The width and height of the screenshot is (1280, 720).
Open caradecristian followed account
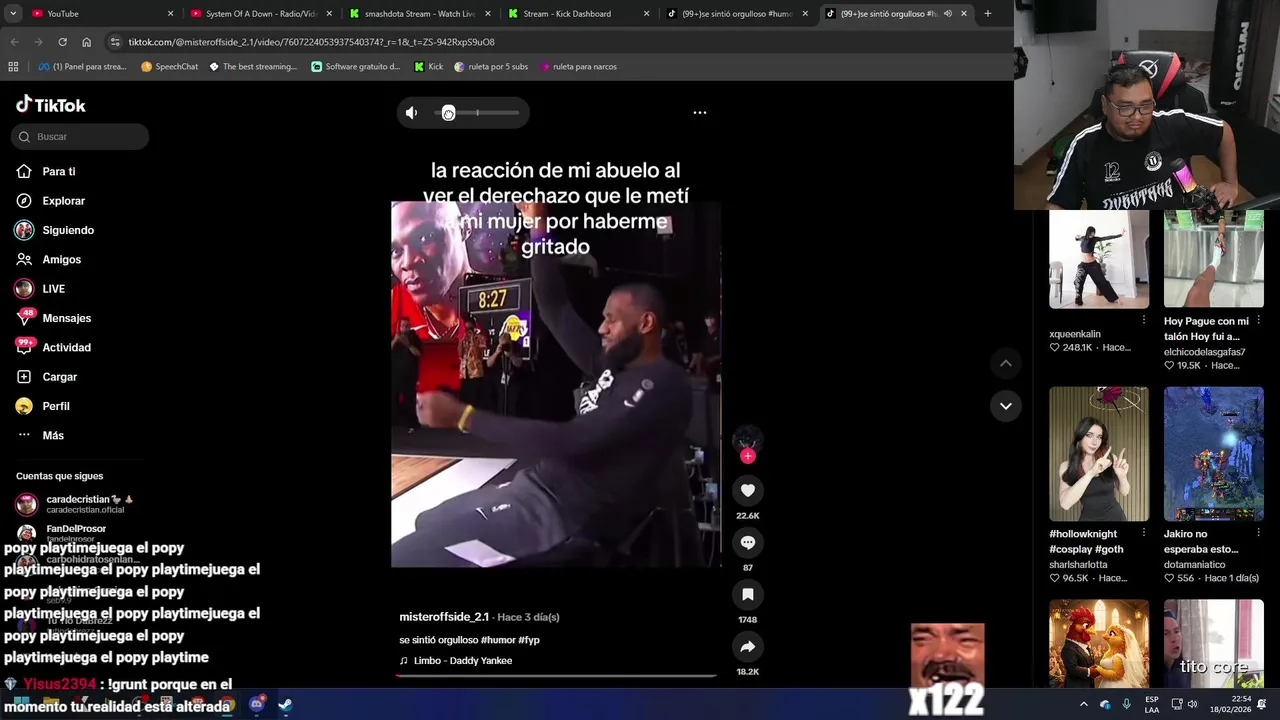tap(75, 504)
